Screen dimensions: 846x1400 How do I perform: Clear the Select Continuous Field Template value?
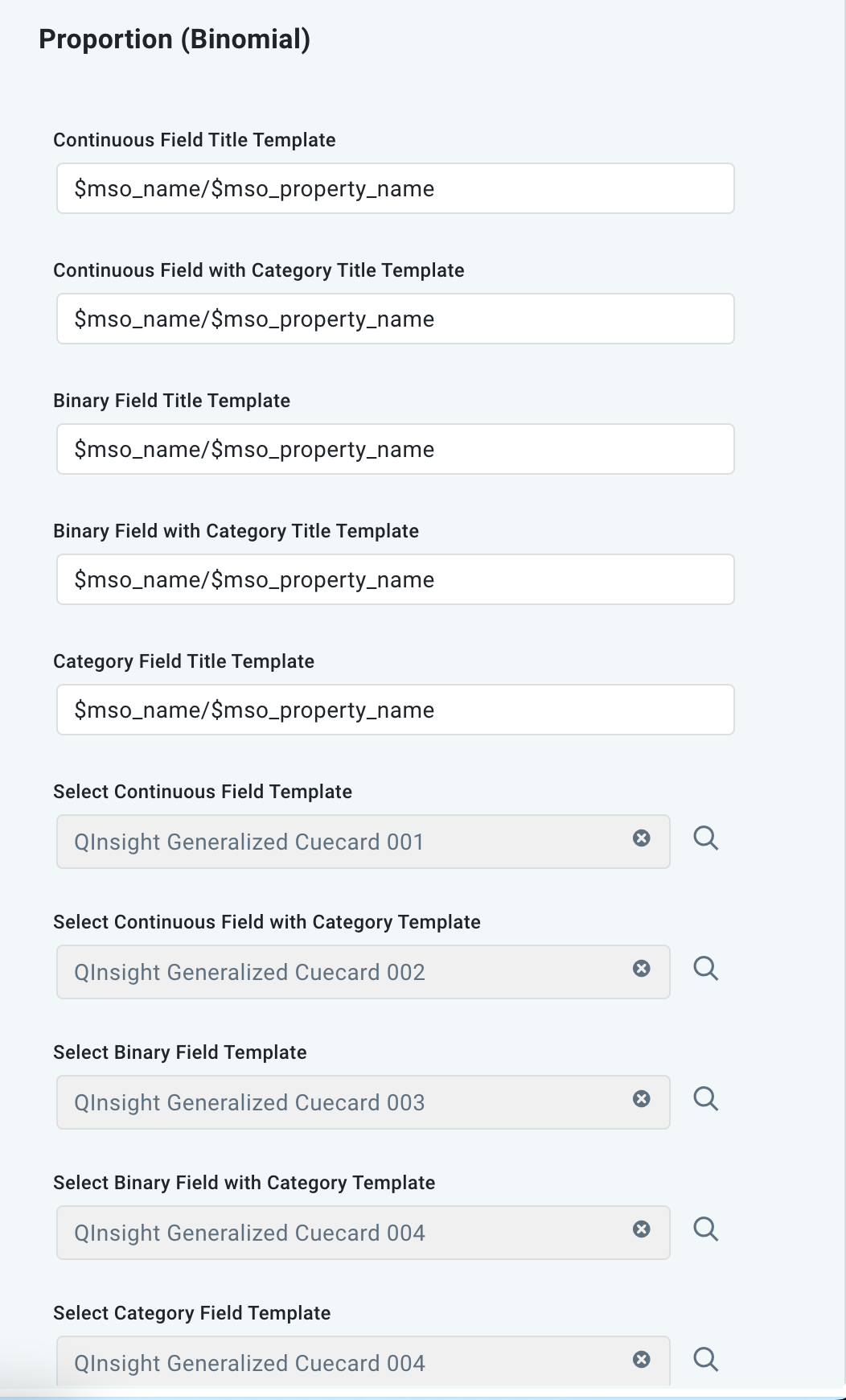641,838
